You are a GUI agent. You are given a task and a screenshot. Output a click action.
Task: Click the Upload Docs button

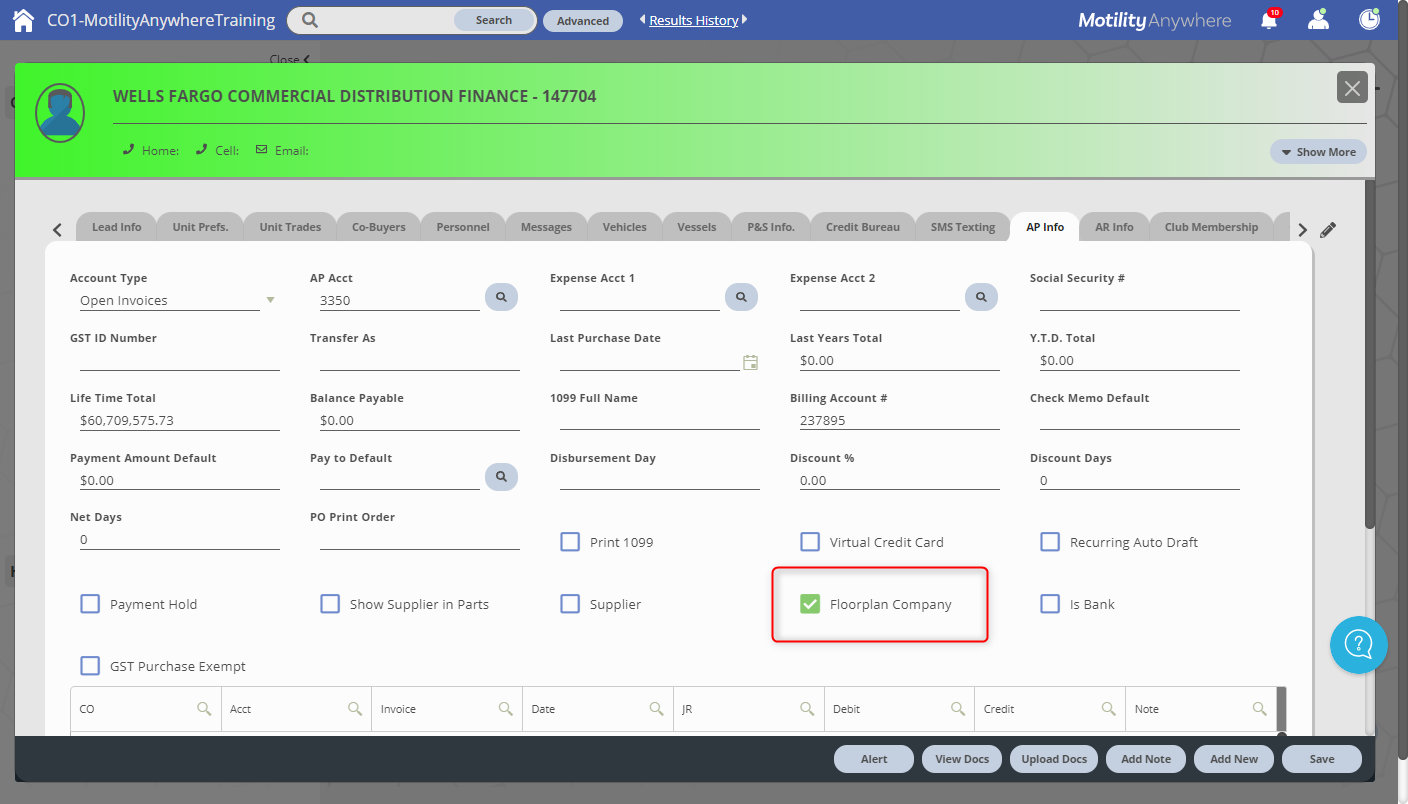coord(1054,759)
